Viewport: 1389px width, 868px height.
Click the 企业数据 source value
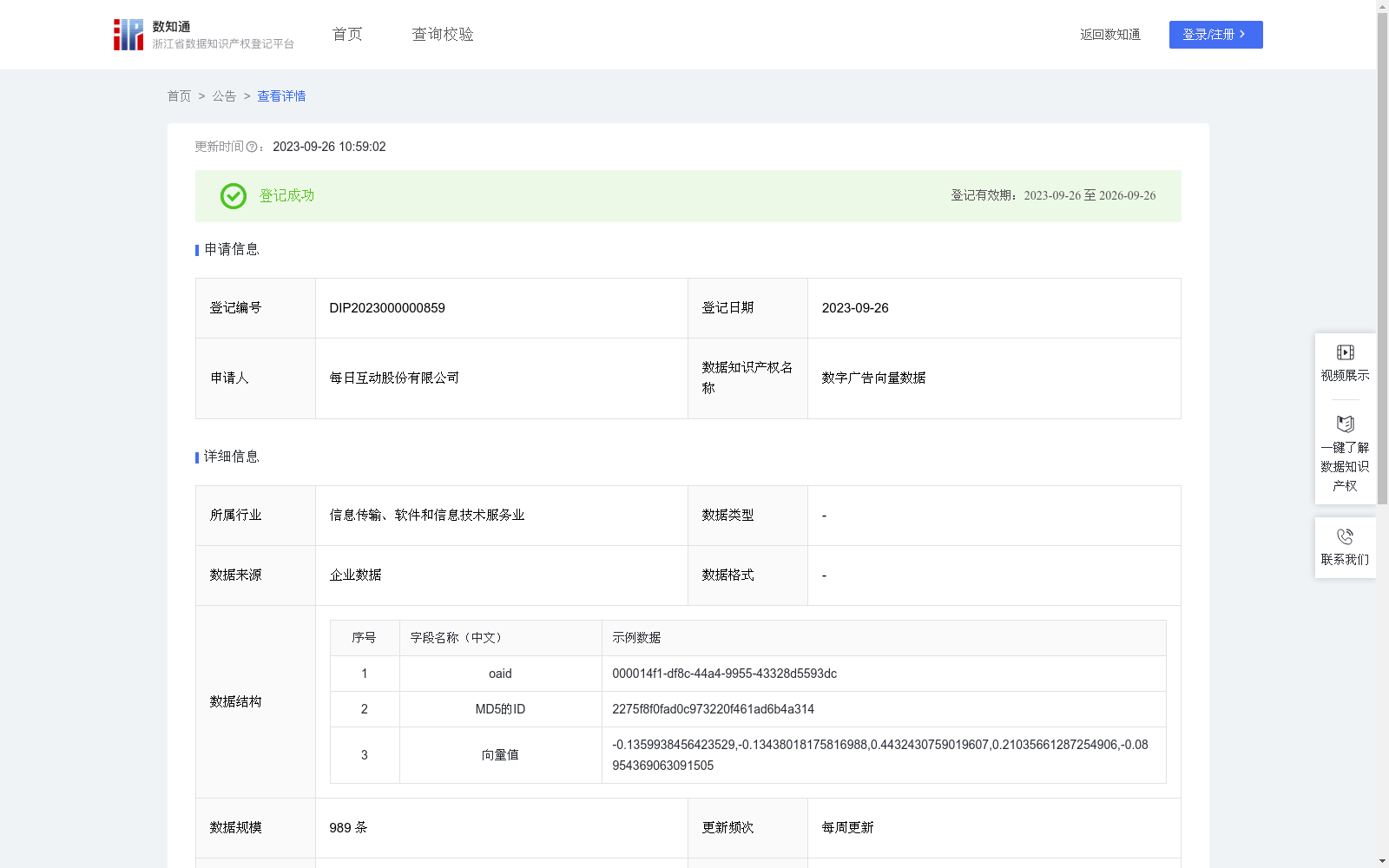(x=355, y=575)
